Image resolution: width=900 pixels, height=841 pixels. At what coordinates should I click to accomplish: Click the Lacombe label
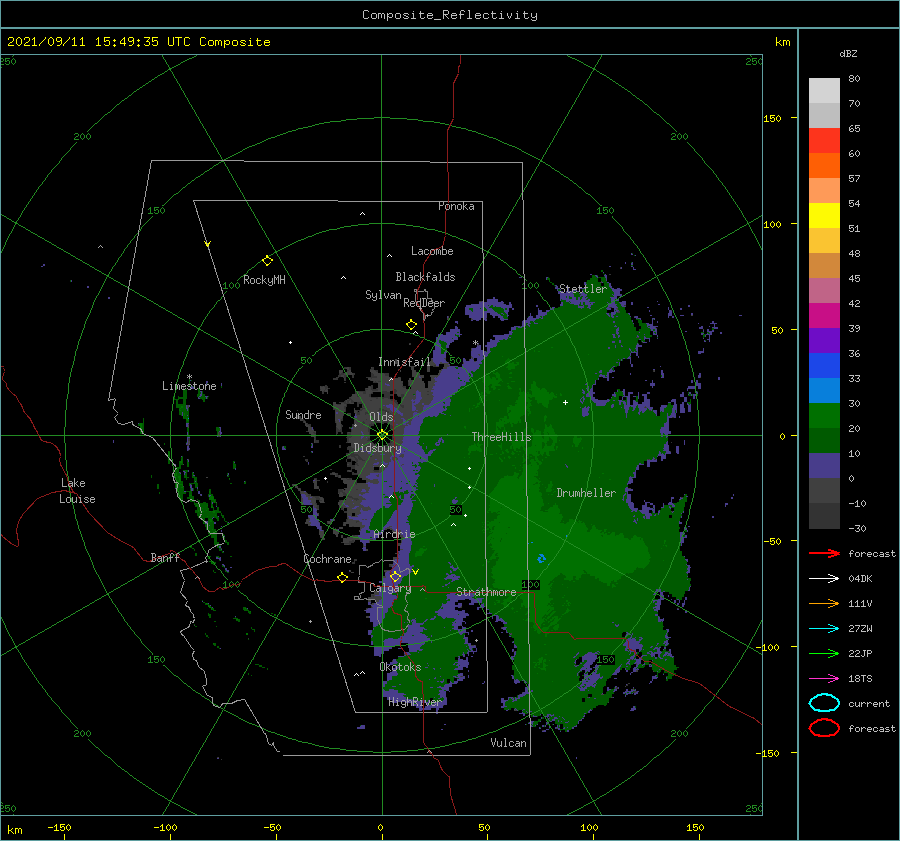432,251
